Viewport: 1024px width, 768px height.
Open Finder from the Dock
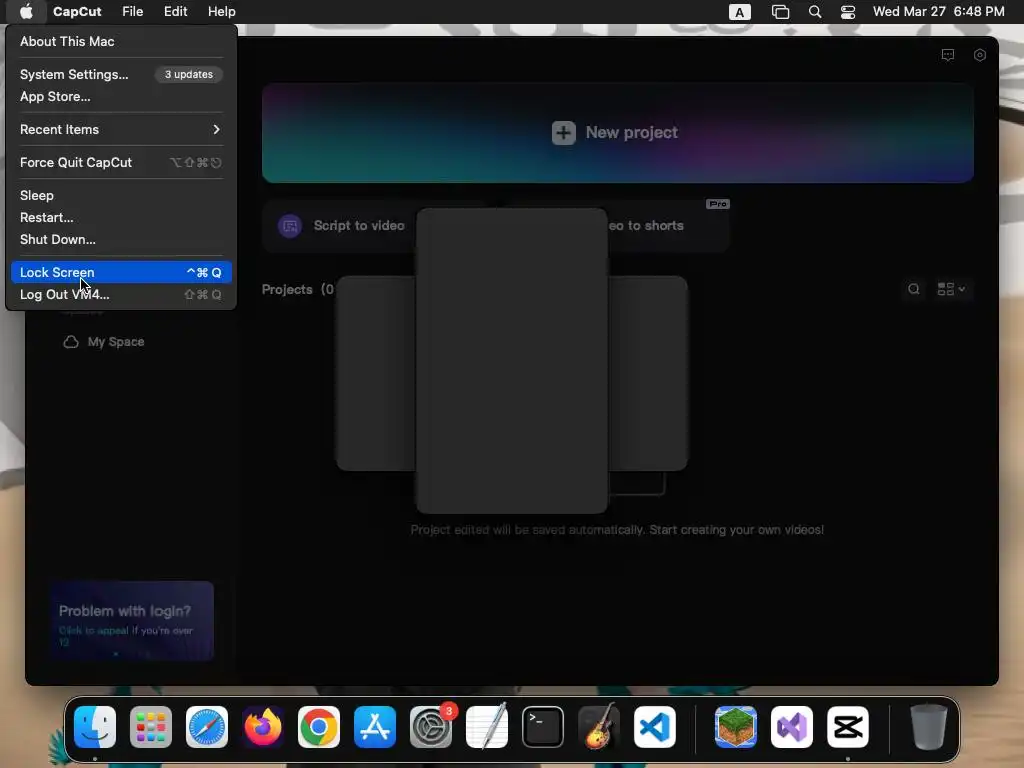click(95, 727)
